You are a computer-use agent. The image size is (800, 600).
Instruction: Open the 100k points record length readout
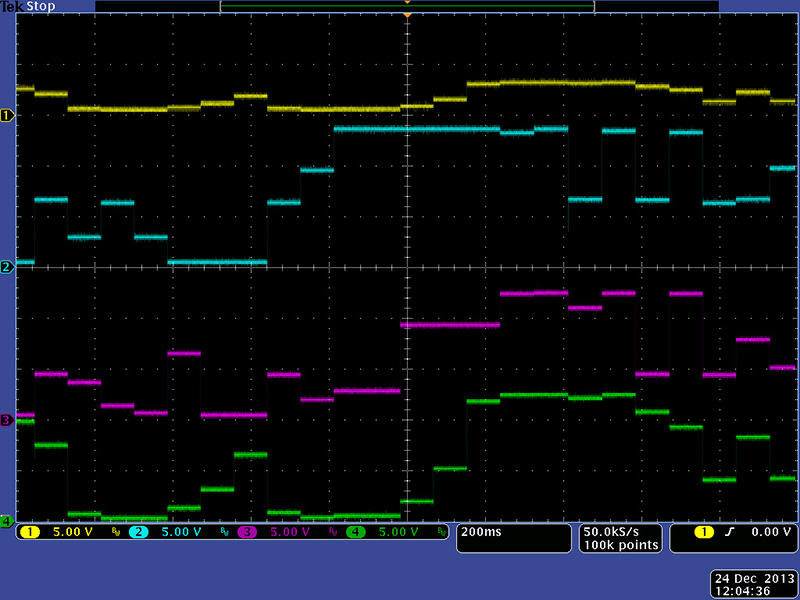(x=620, y=545)
